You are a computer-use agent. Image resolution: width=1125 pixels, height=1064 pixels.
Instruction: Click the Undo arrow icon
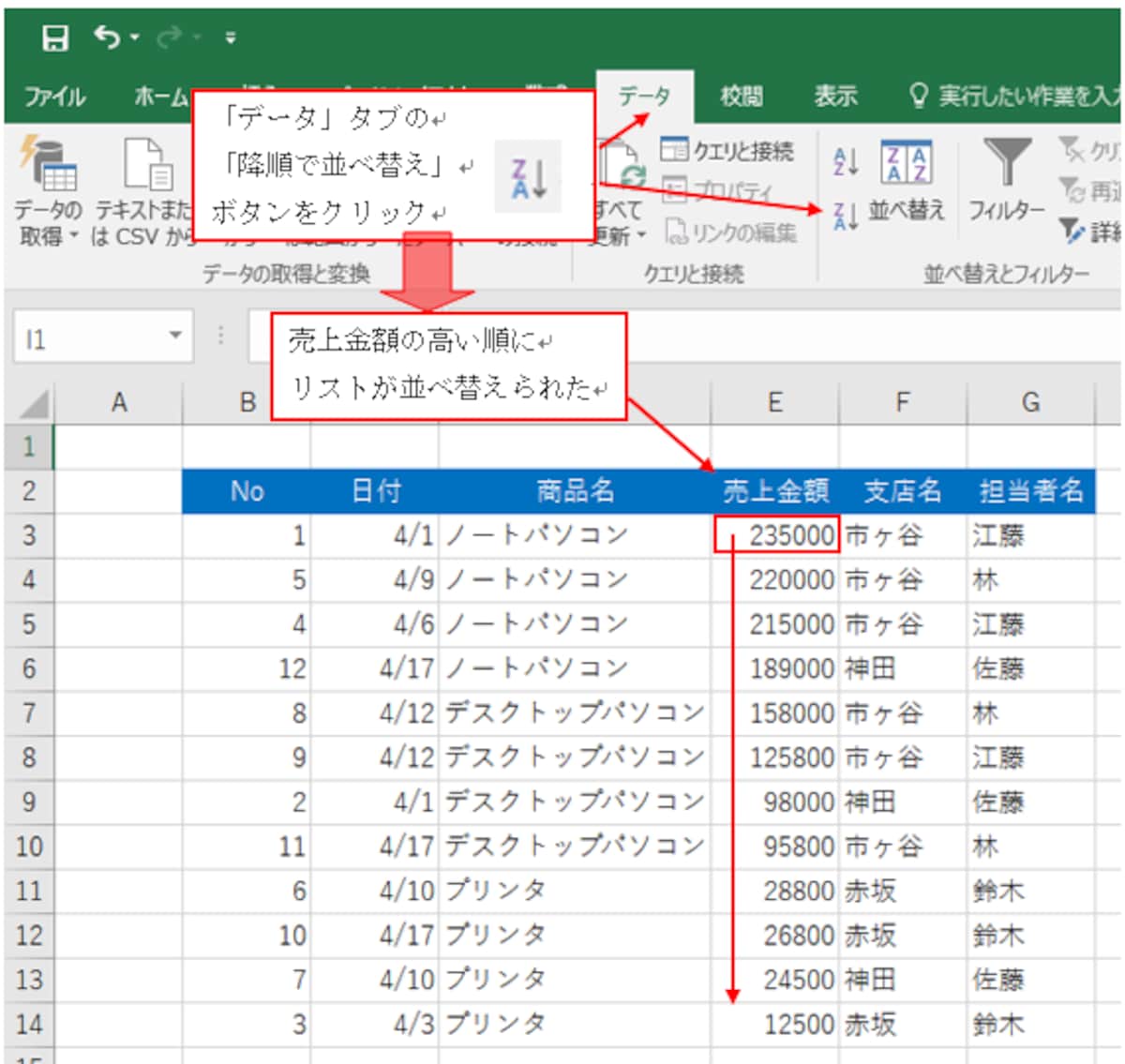point(106,37)
